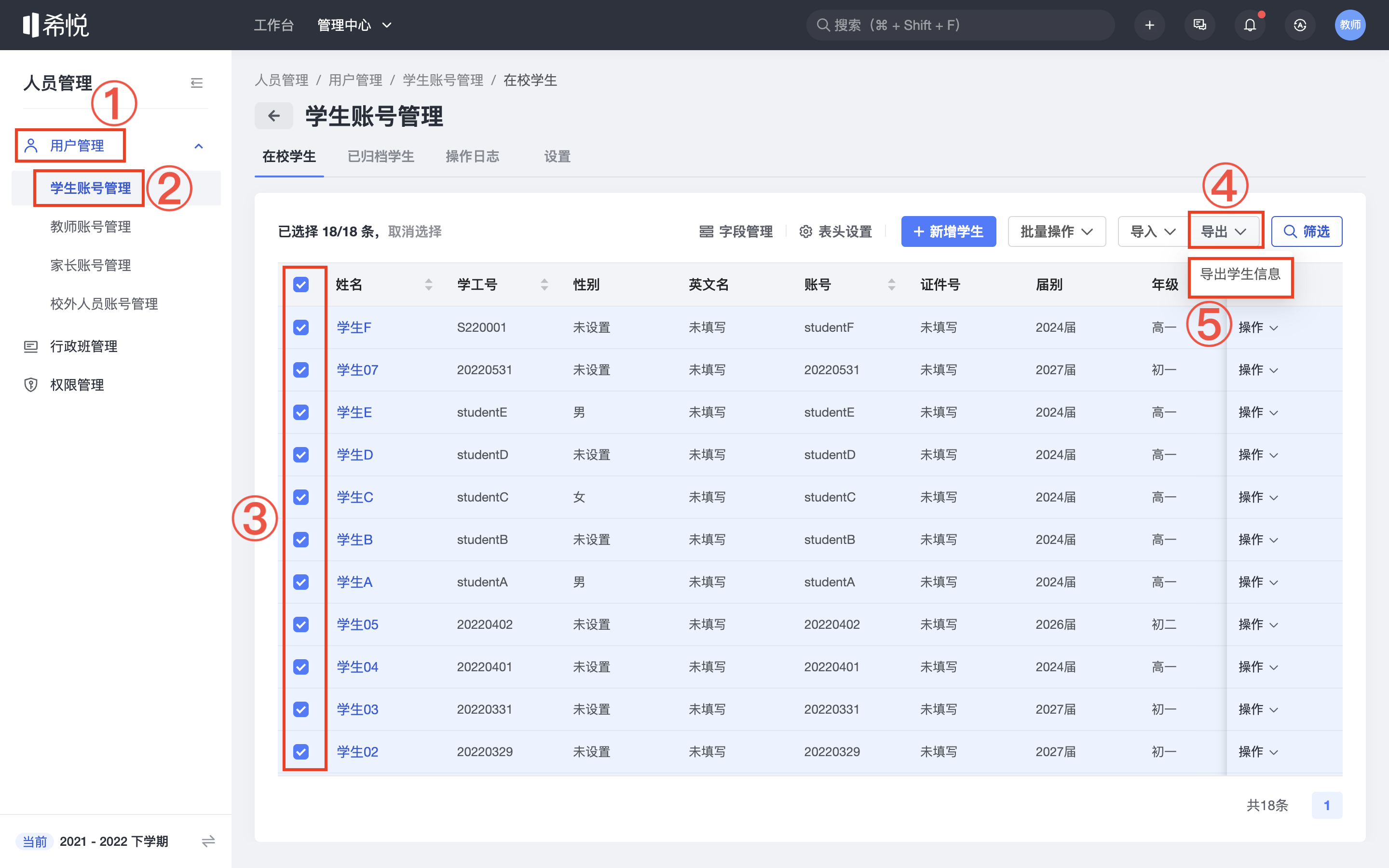The height and width of the screenshot is (868, 1389).
Task: Select 家长账号管理 in sidebar
Action: tap(90, 265)
